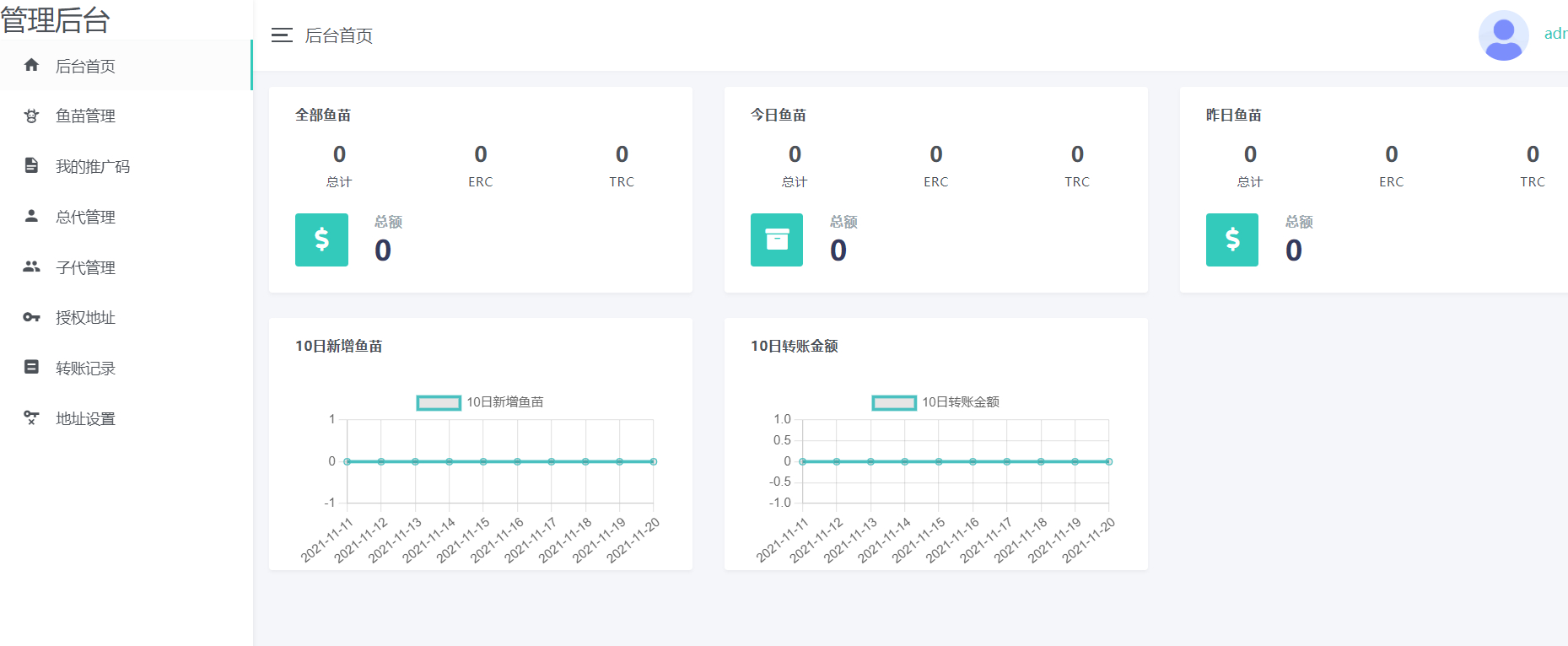Select 转账记录 menu item
The height and width of the screenshot is (646, 1568).
click(85, 369)
